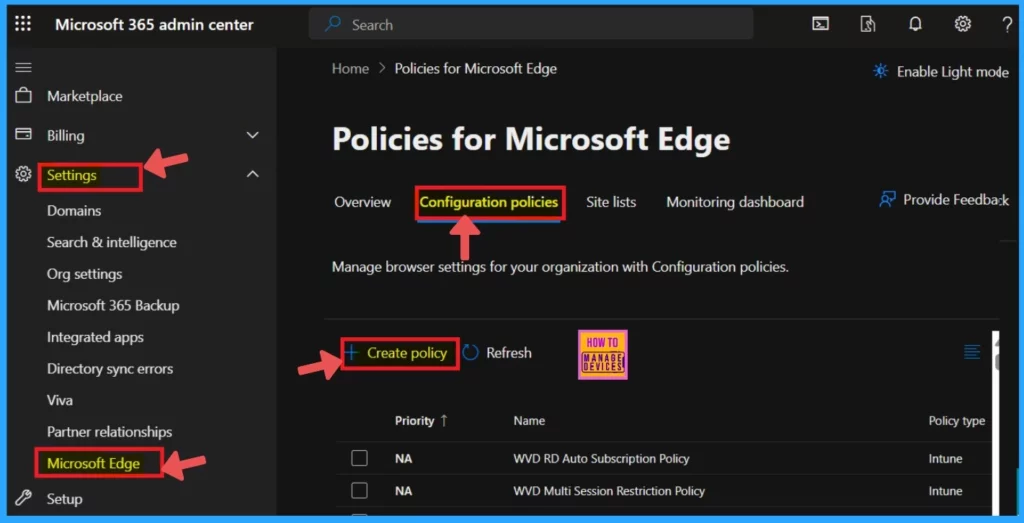The height and width of the screenshot is (523, 1024).
Task: Collapse the navigation menu hamburger icon
Action: tap(24, 68)
